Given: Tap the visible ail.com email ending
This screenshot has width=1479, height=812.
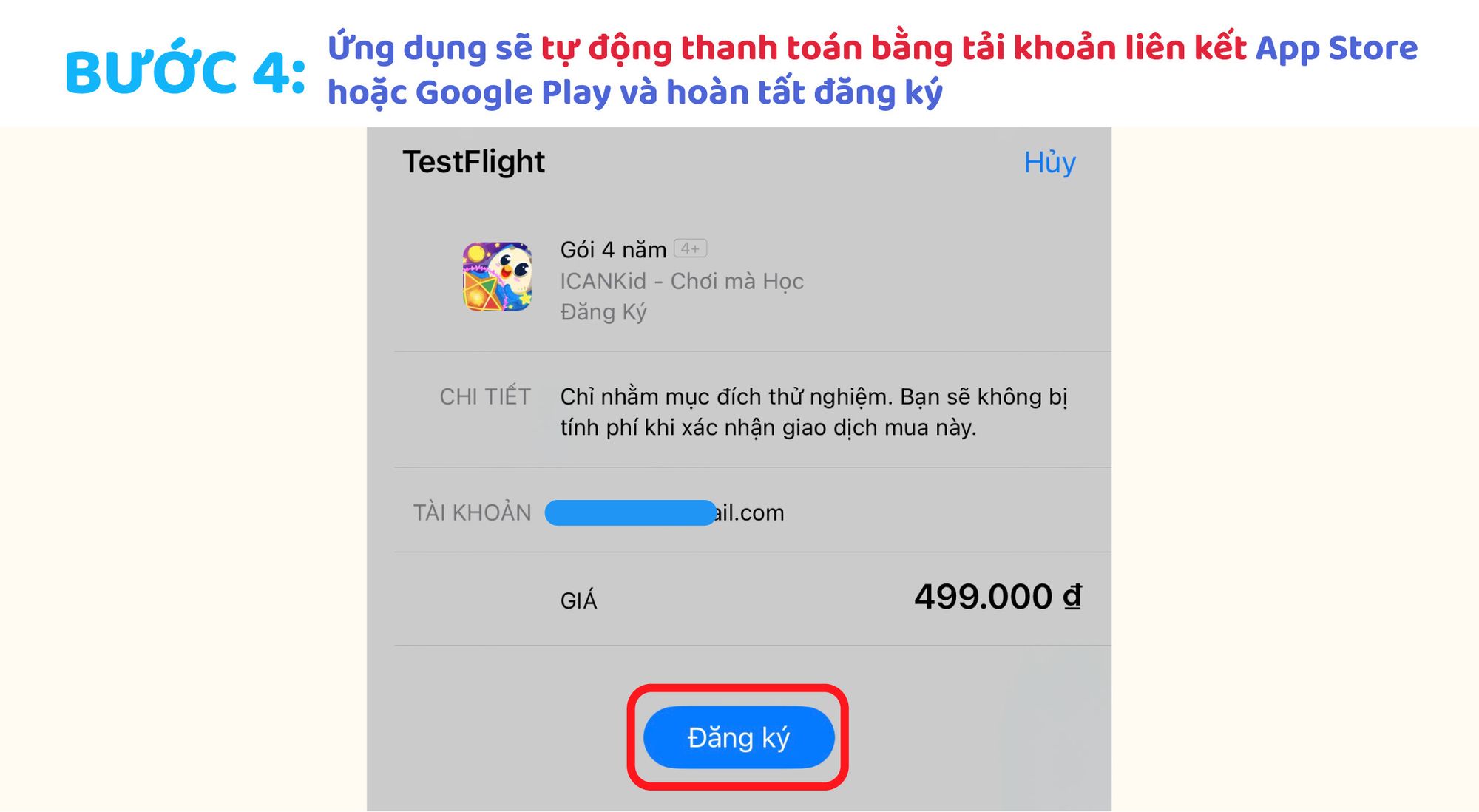Looking at the screenshot, I should pos(749,512).
